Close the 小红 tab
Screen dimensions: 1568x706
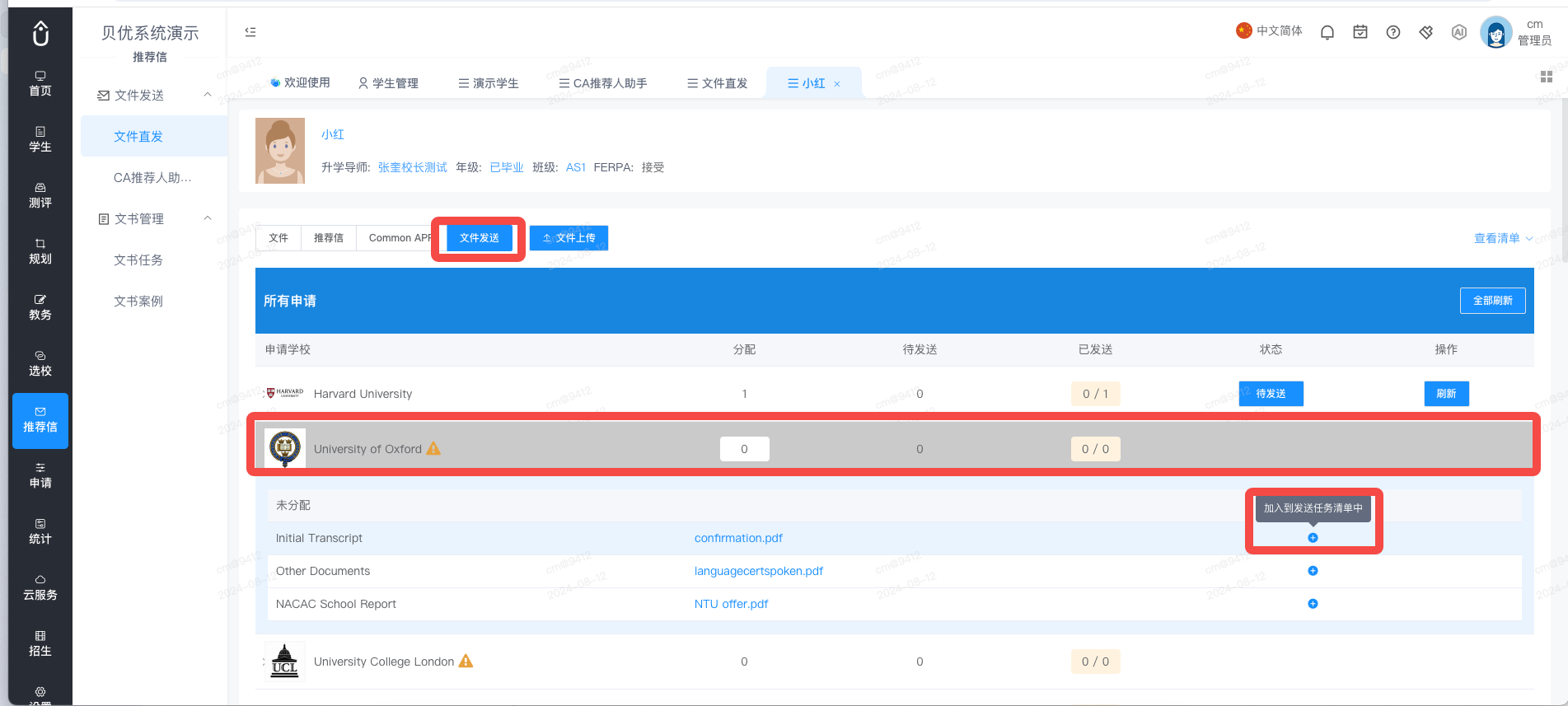pyautogui.click(x=837, y=84)
